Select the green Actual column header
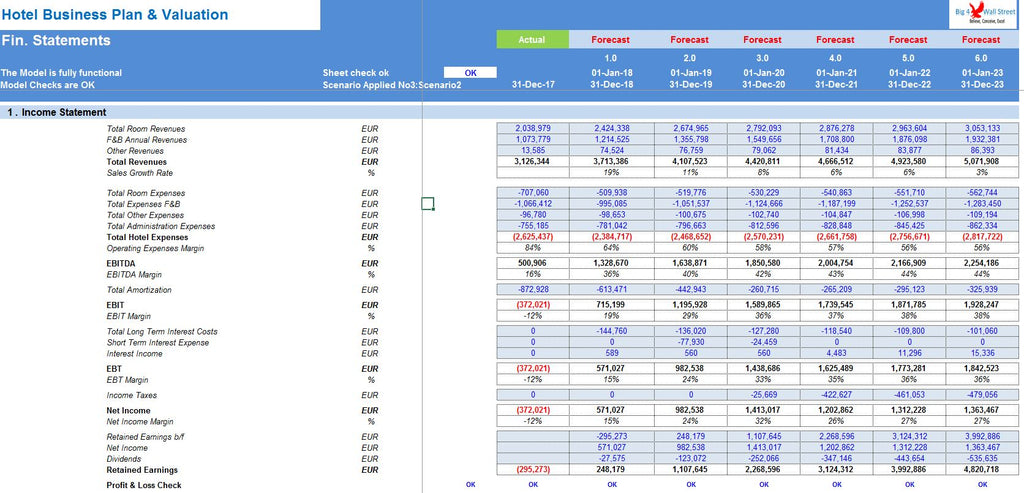The image size is (1024, 493). (532, 40)
